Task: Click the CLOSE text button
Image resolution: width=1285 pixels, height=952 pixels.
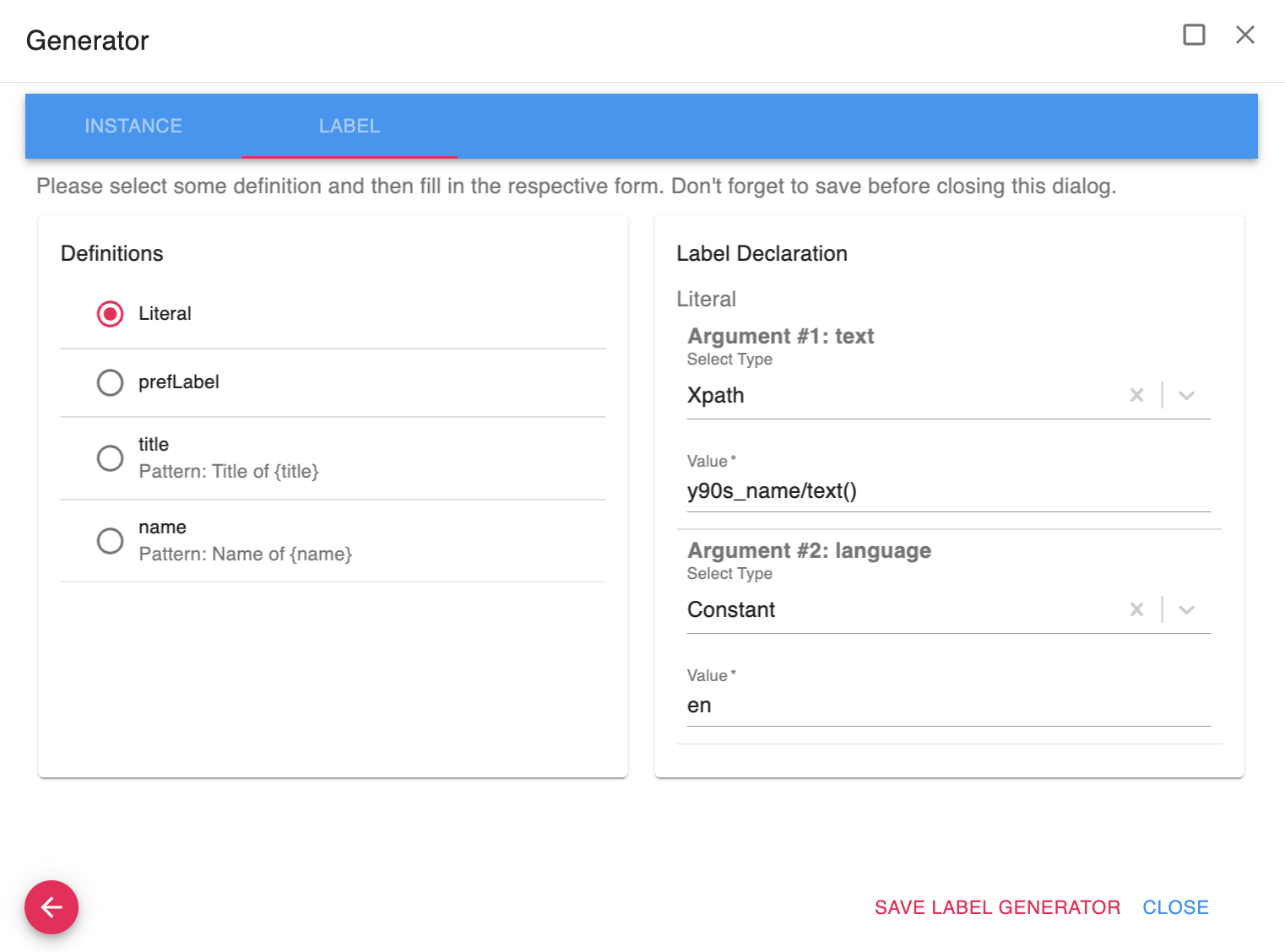Action: pos(1175,907)
